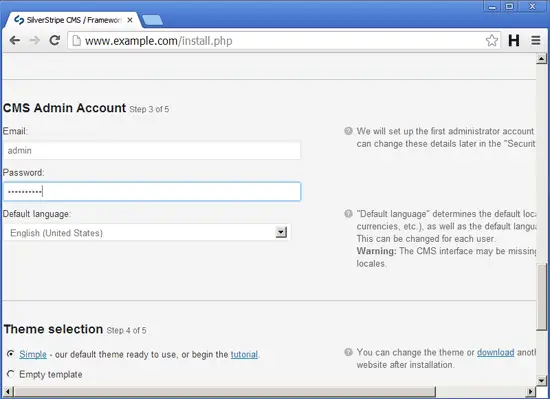Image resolution: width=550 pixels, height=399 pixels.
Task: Click the vertical scrollbar down arrow
Action: pos(541,380)
